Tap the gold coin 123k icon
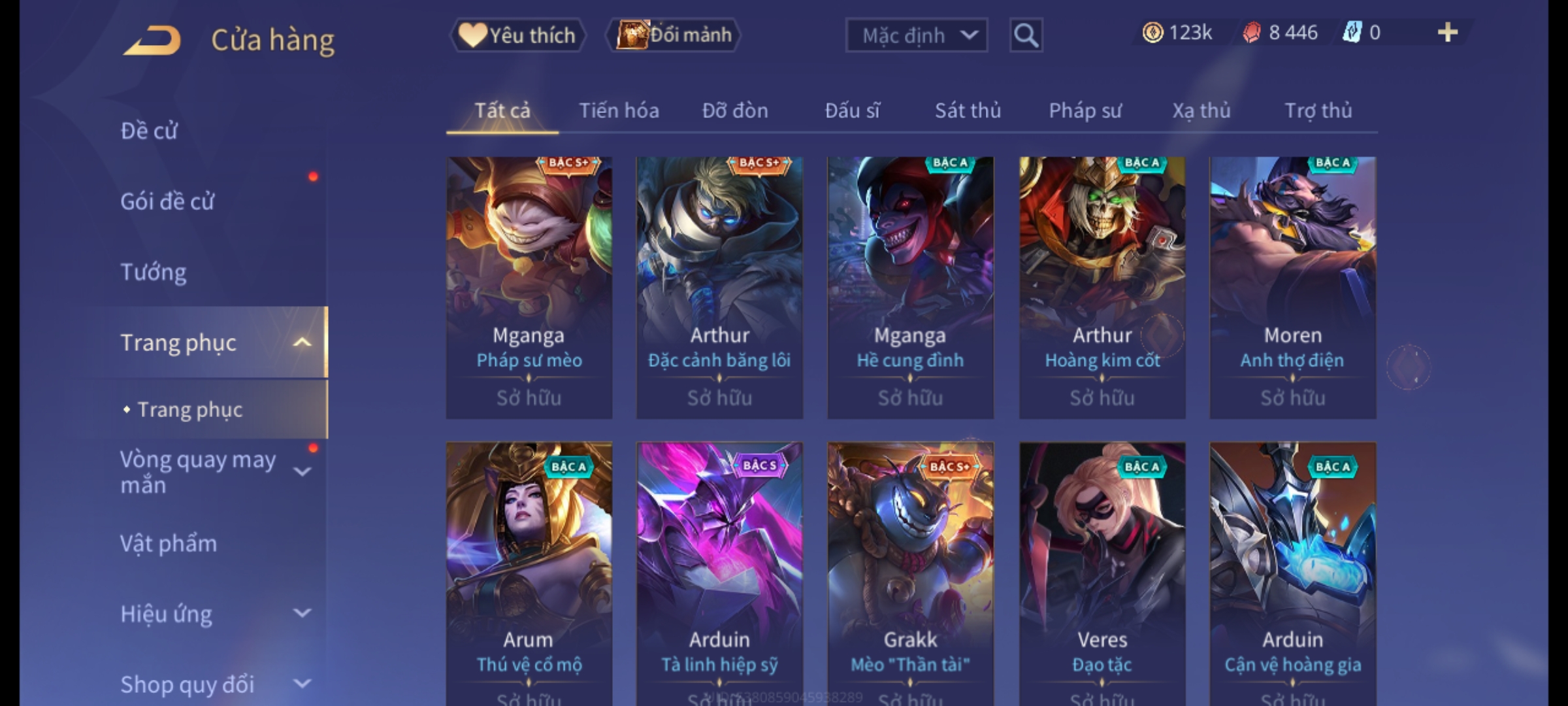1568x706 pixels. (x=1152, y=33)
